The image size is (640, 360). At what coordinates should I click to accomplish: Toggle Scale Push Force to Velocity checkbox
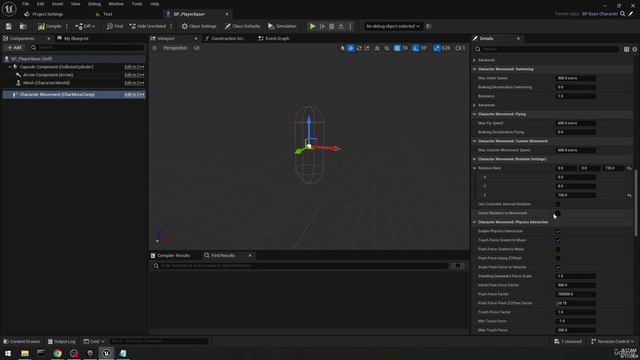(558, 267)
